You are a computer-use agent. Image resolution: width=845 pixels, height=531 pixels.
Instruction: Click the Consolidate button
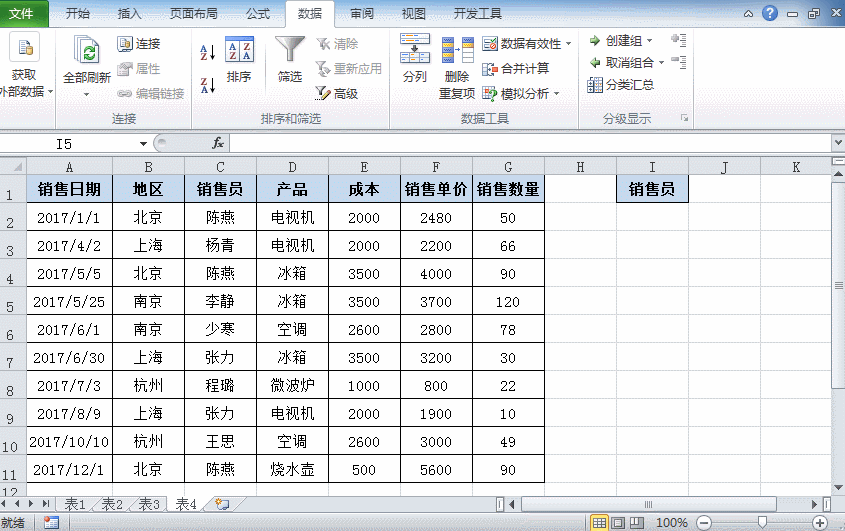pos(516,68)
